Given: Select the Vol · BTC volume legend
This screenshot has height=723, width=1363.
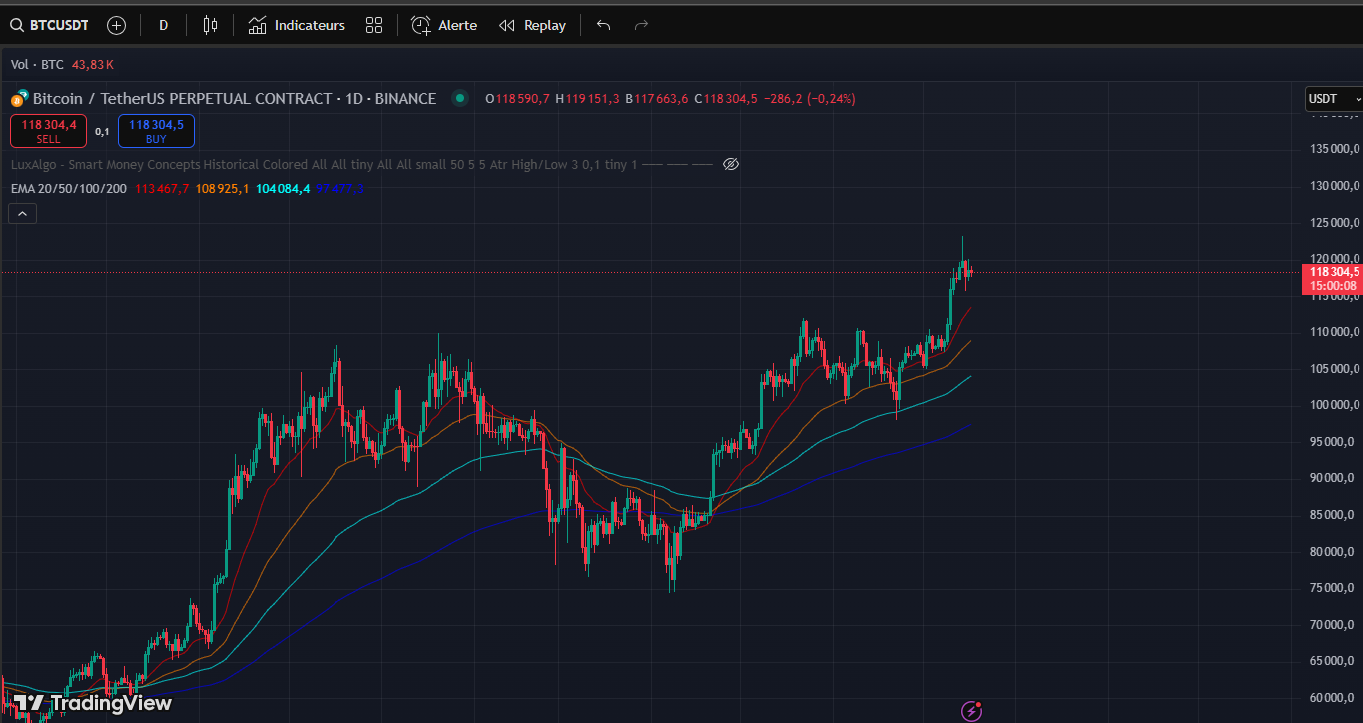Looking at the screenshot, I should click(37, 64).
